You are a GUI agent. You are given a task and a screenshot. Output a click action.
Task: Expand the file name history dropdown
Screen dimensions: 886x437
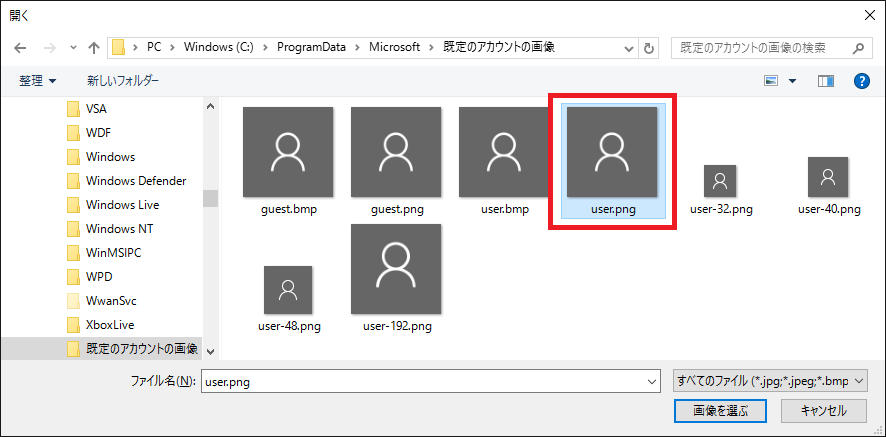click(652, 380)
